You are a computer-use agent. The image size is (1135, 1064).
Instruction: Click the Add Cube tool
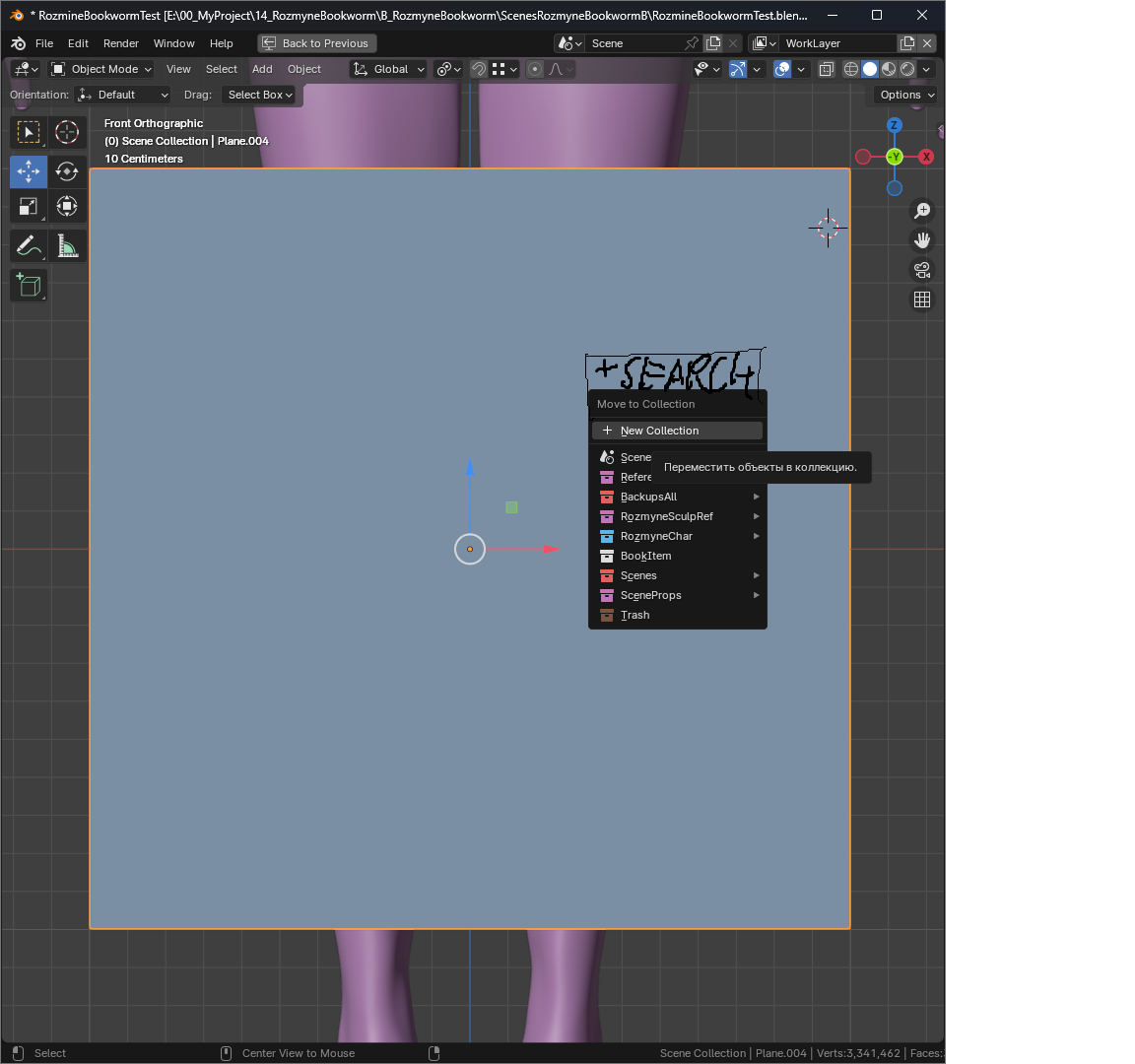29,285
